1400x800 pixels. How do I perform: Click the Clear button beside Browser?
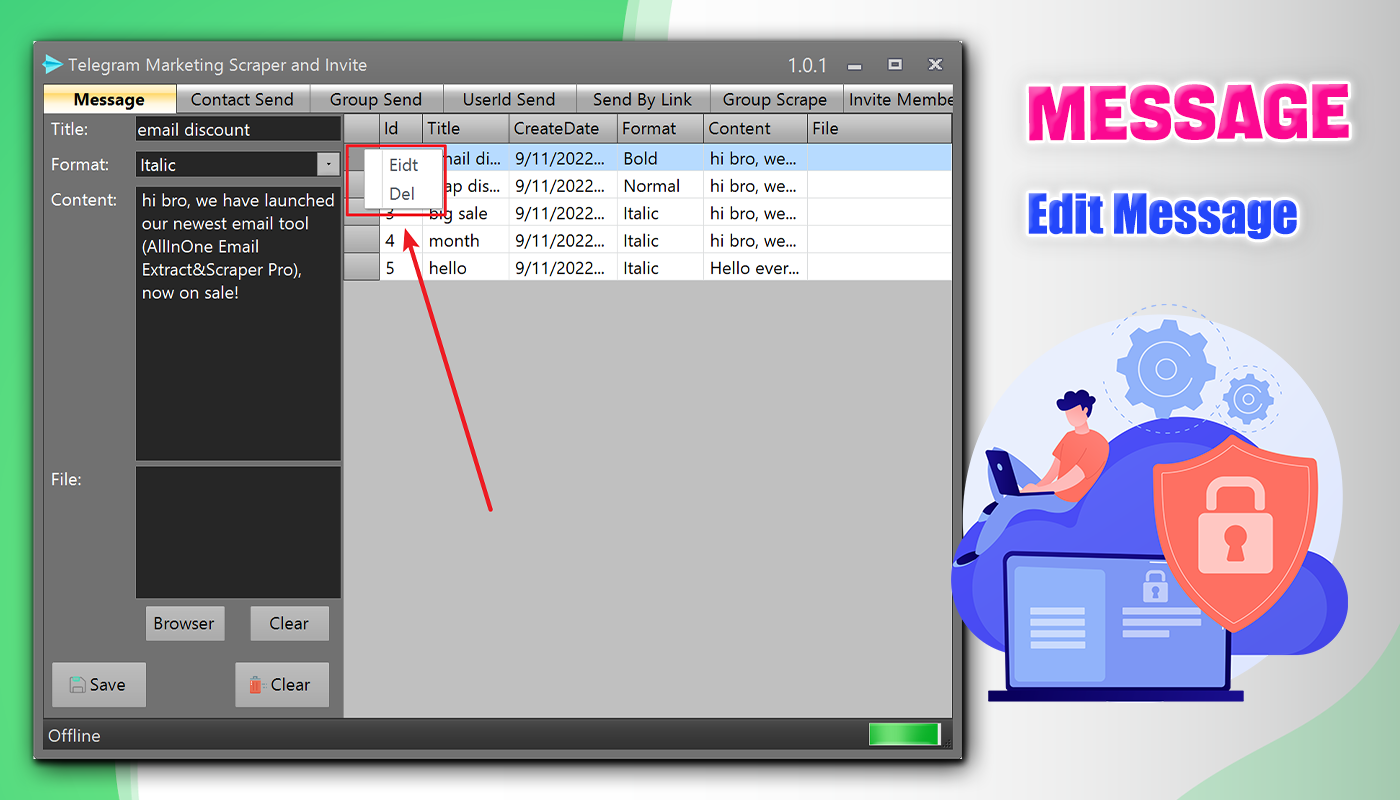coord(289,623)
